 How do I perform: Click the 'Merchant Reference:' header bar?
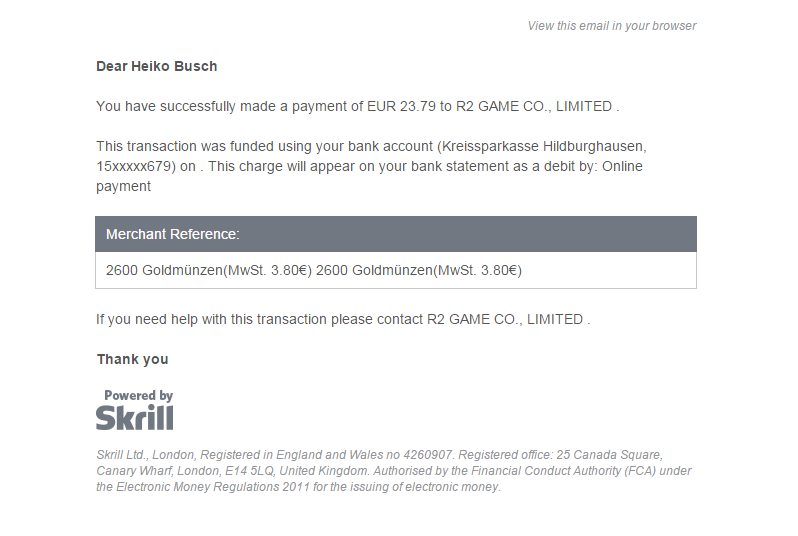pos(395,235)
